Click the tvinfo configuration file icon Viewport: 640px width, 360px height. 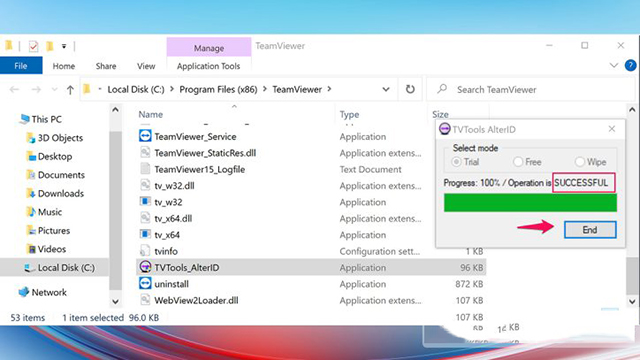[x=145, y=251]
